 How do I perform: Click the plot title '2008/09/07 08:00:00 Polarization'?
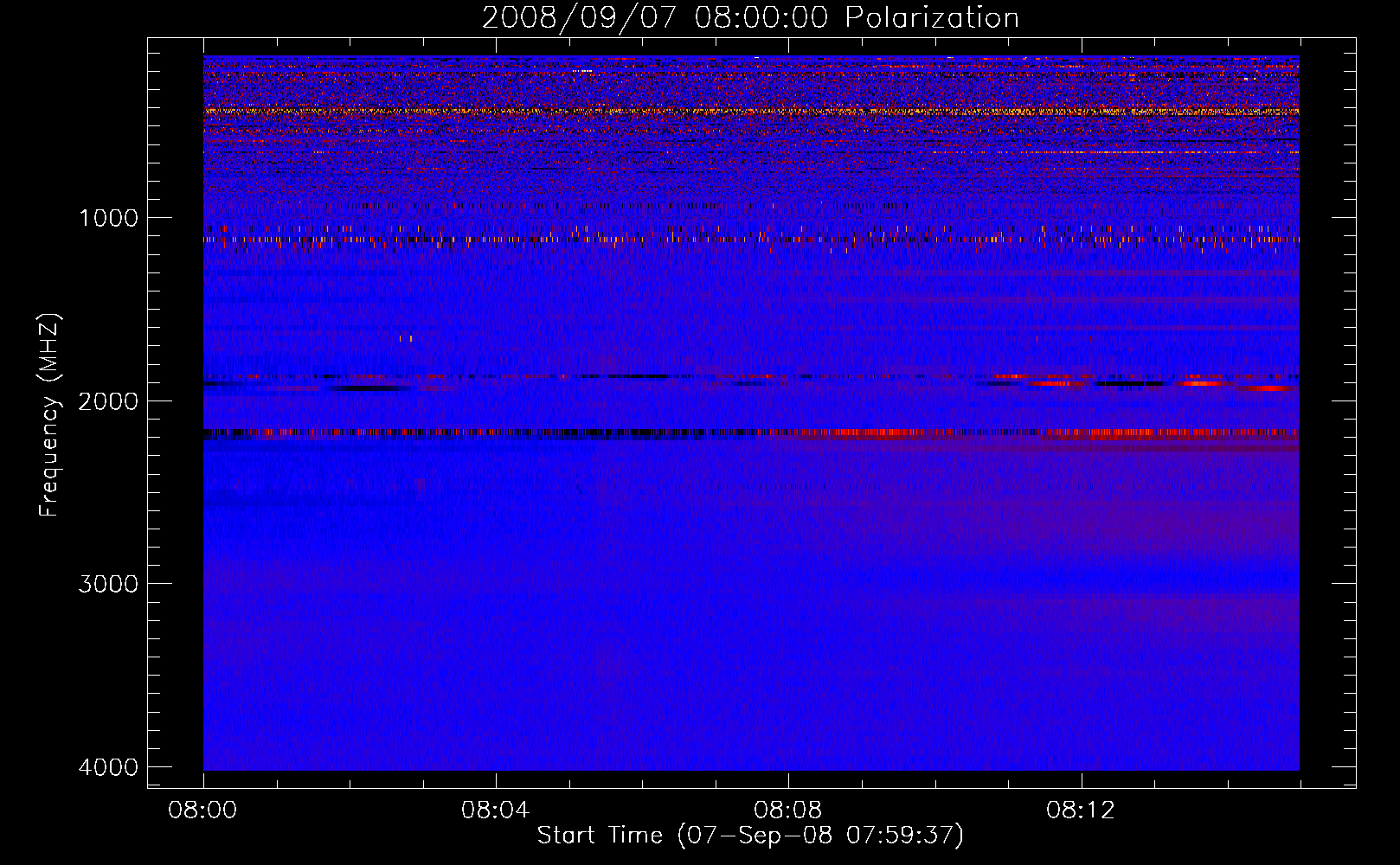tap(750, 18)
